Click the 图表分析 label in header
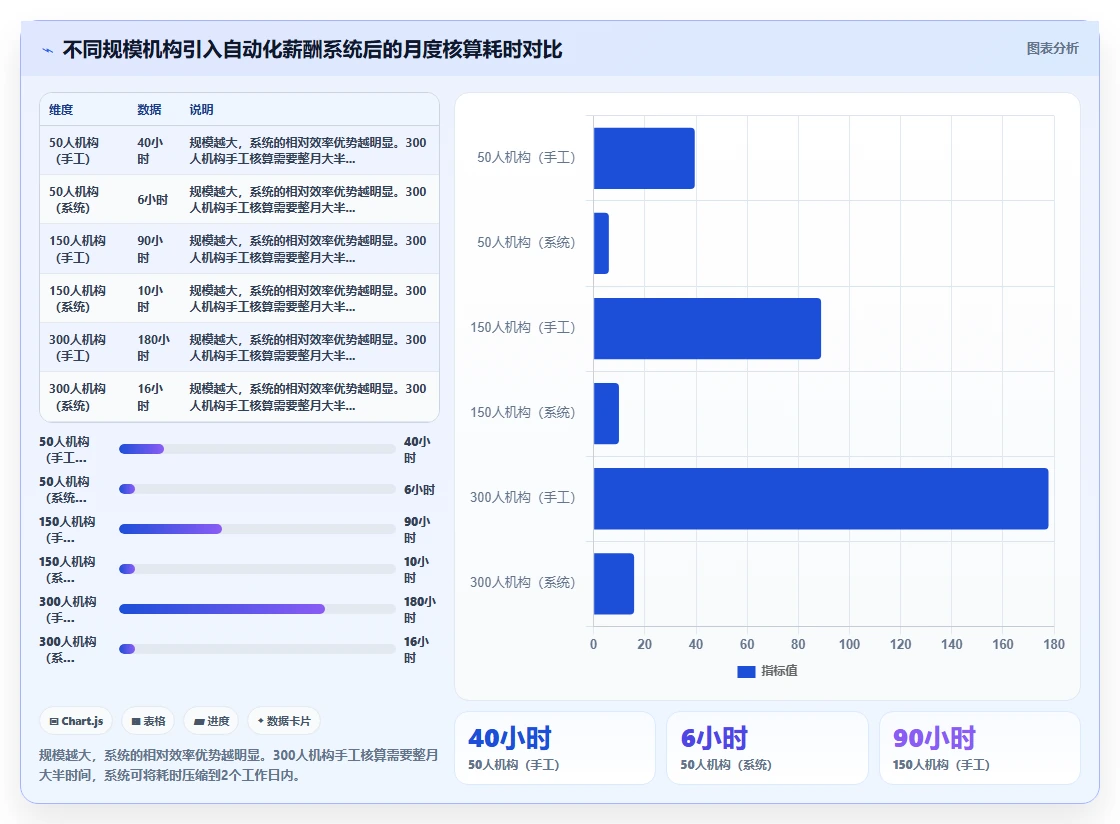The height and width of the screenshot is (824, 1120). [1052, 49]
